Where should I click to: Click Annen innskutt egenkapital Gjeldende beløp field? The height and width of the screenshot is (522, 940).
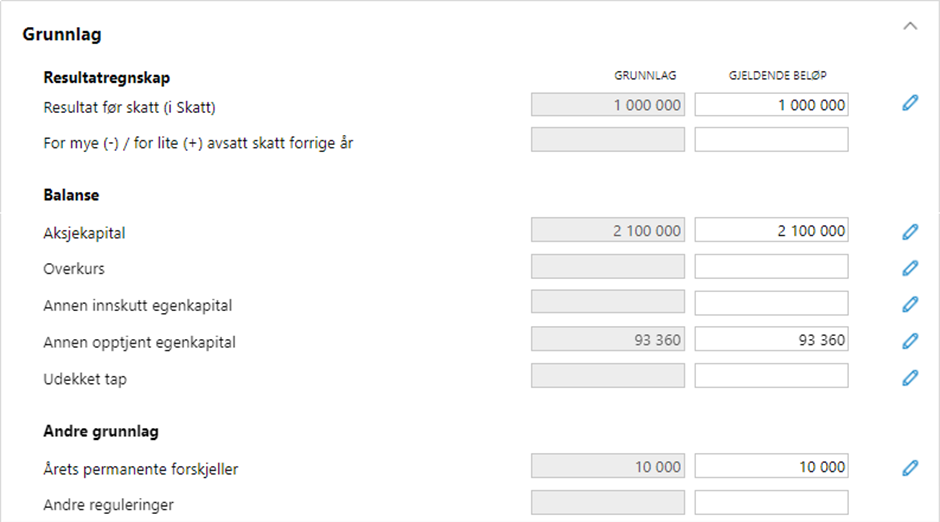772,303
